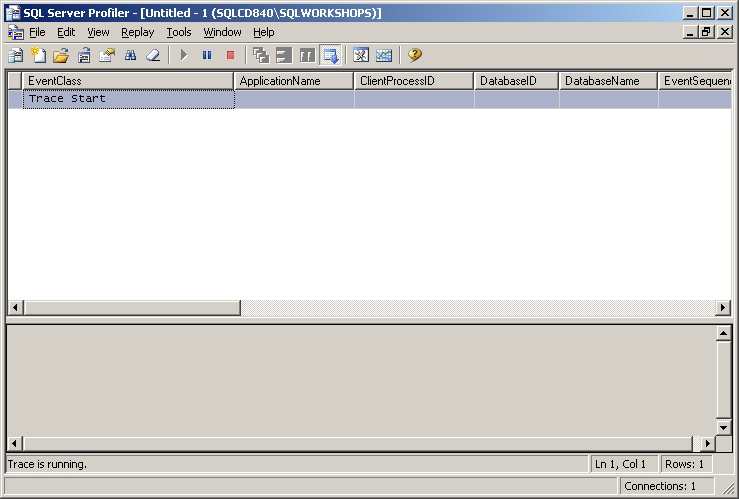Click the row selector beside Trace Start
739x499 pixels.
point(15,99)
